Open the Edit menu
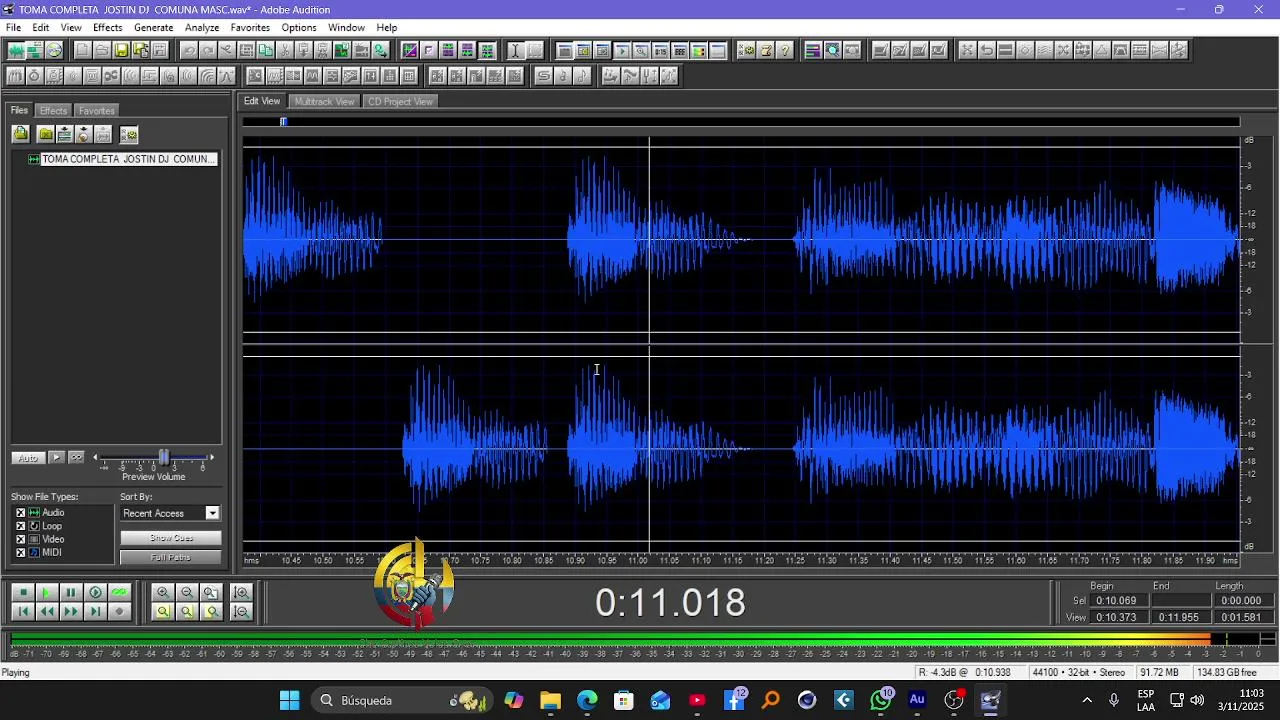This screenshot has height=720, width=1280. click(x=40, y=27)
